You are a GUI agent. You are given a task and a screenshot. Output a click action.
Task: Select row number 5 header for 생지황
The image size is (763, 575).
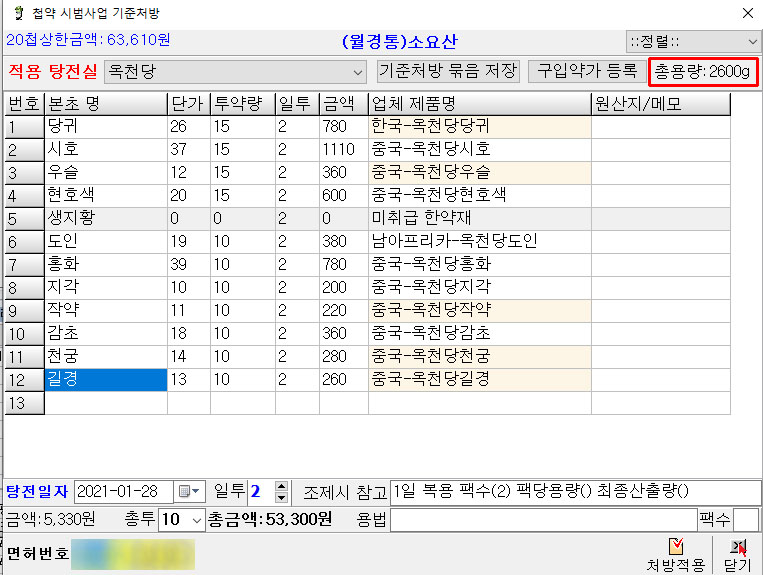[x=24, y=218]
